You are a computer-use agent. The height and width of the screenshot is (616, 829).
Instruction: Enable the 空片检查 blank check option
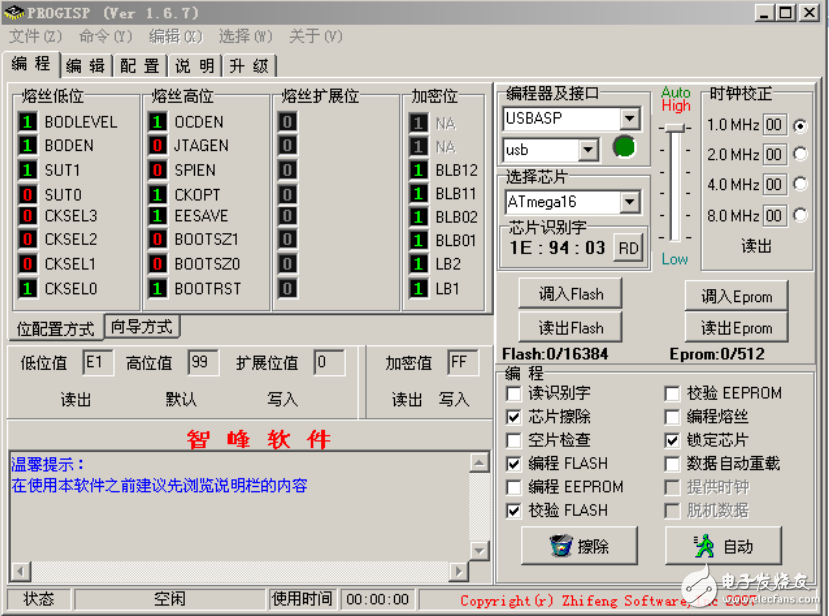(514, 440)
